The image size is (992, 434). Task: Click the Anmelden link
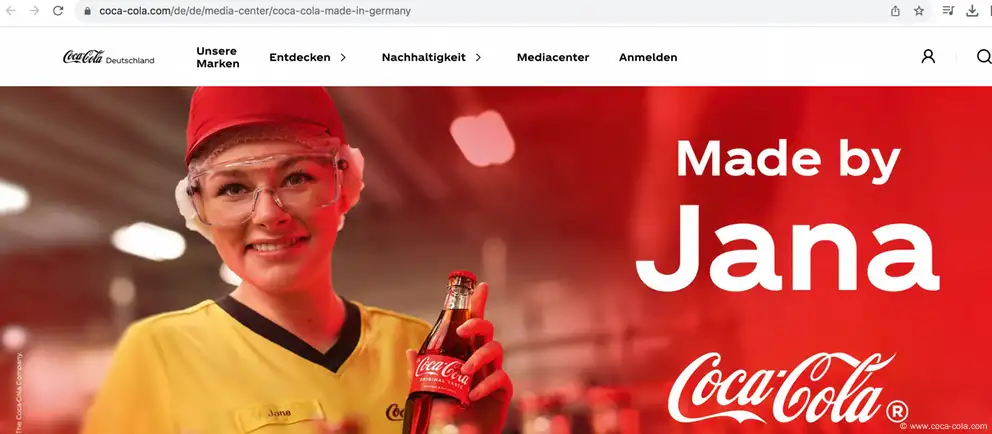648,58
